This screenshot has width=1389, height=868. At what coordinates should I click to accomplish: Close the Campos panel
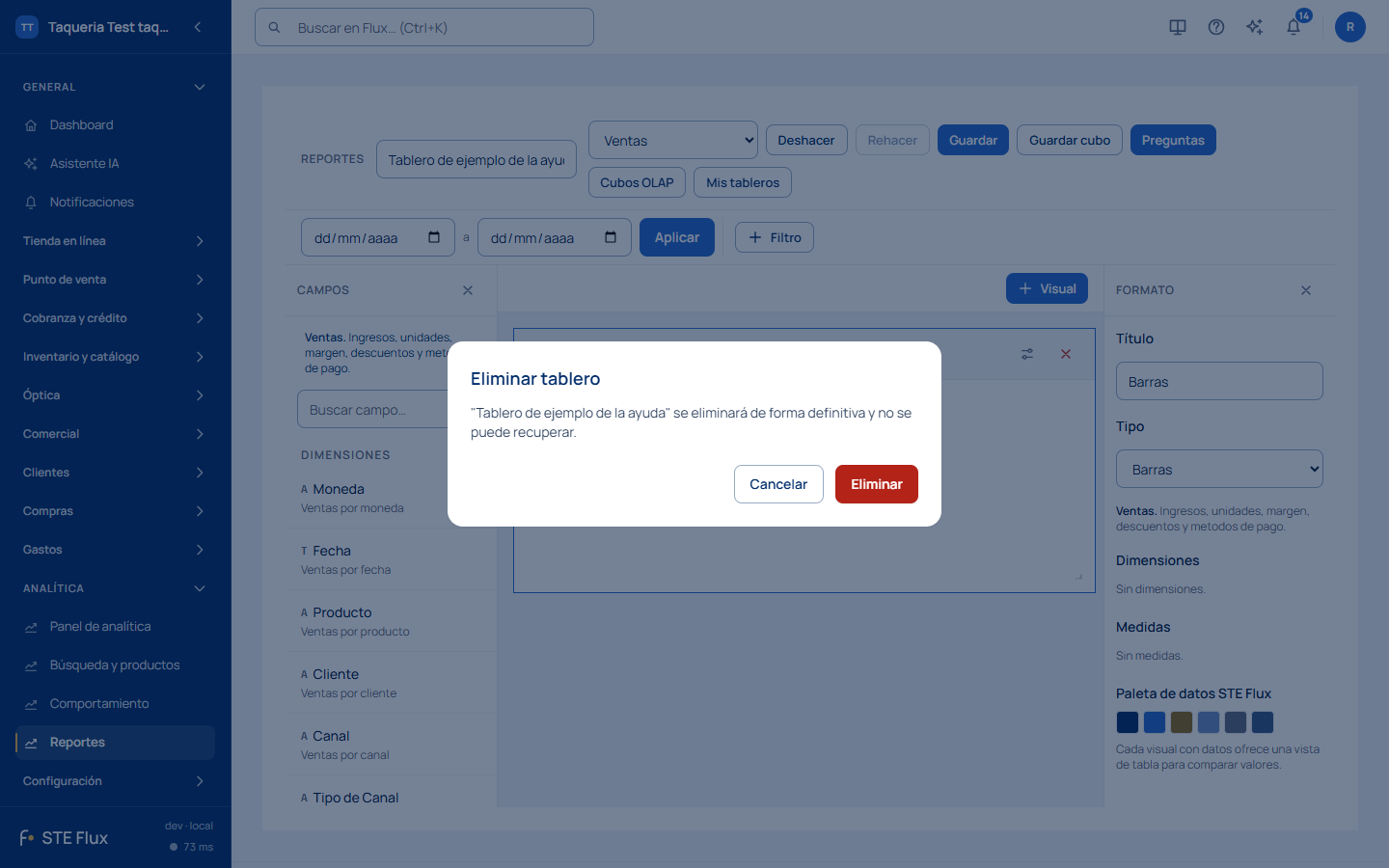(468, 290)
